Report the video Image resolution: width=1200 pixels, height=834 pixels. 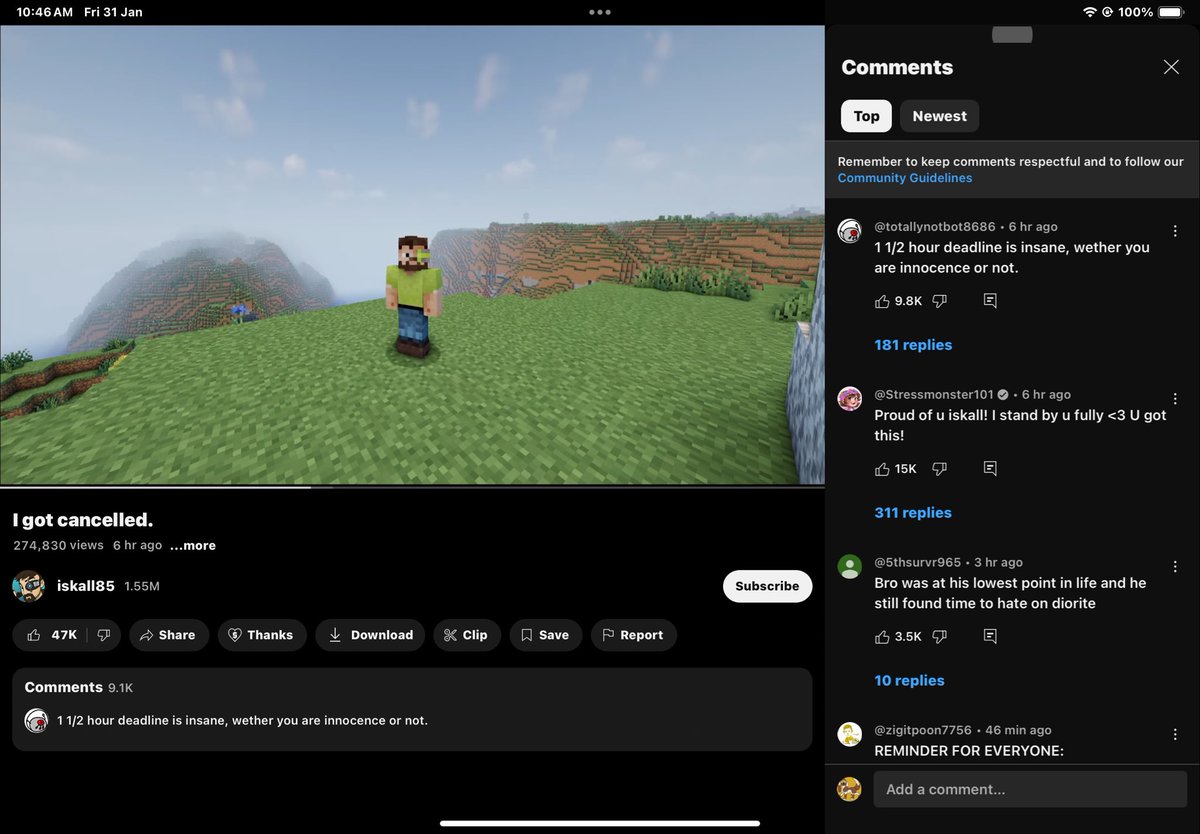pyautogui.click(x=633, y=635)
